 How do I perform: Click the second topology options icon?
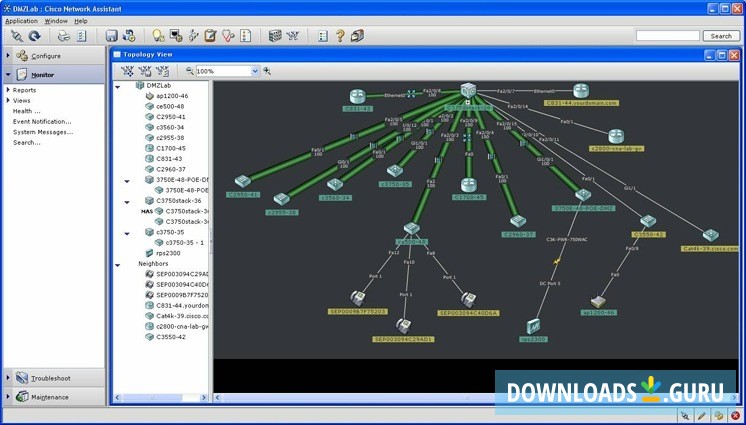click(145, 71)
